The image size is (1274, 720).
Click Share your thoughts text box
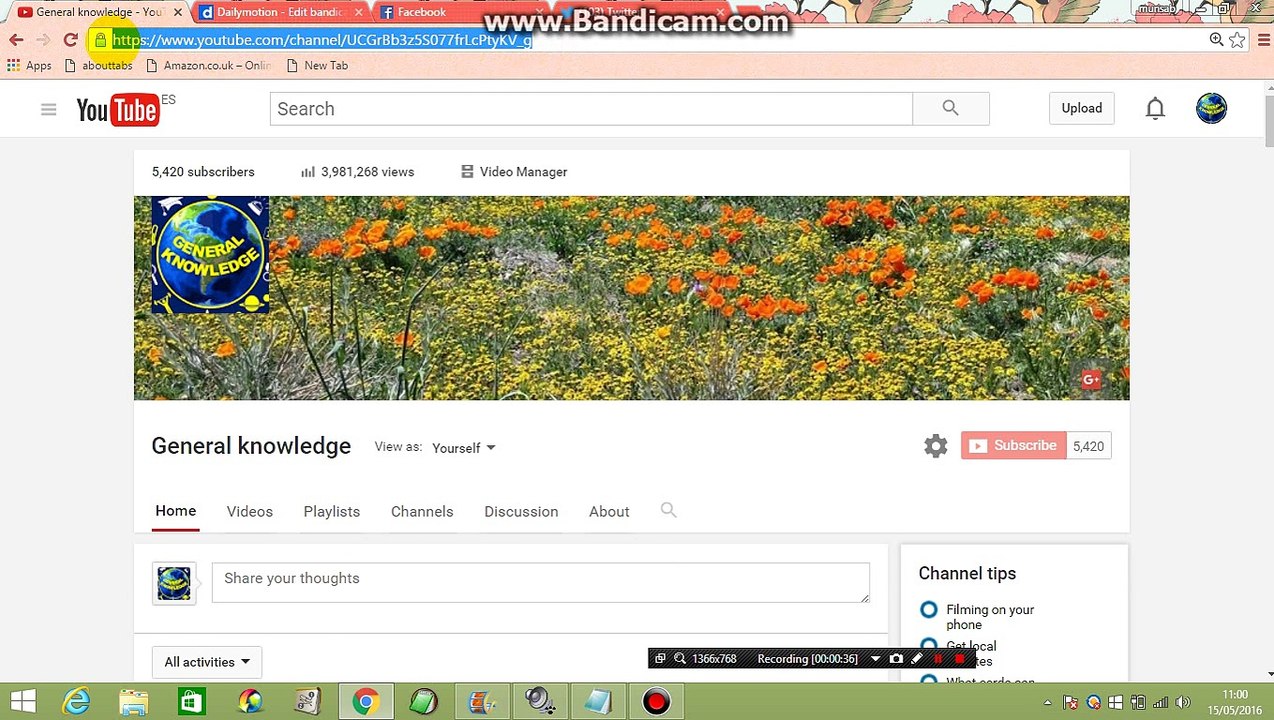pyautogui.click(x=540, y=583)
